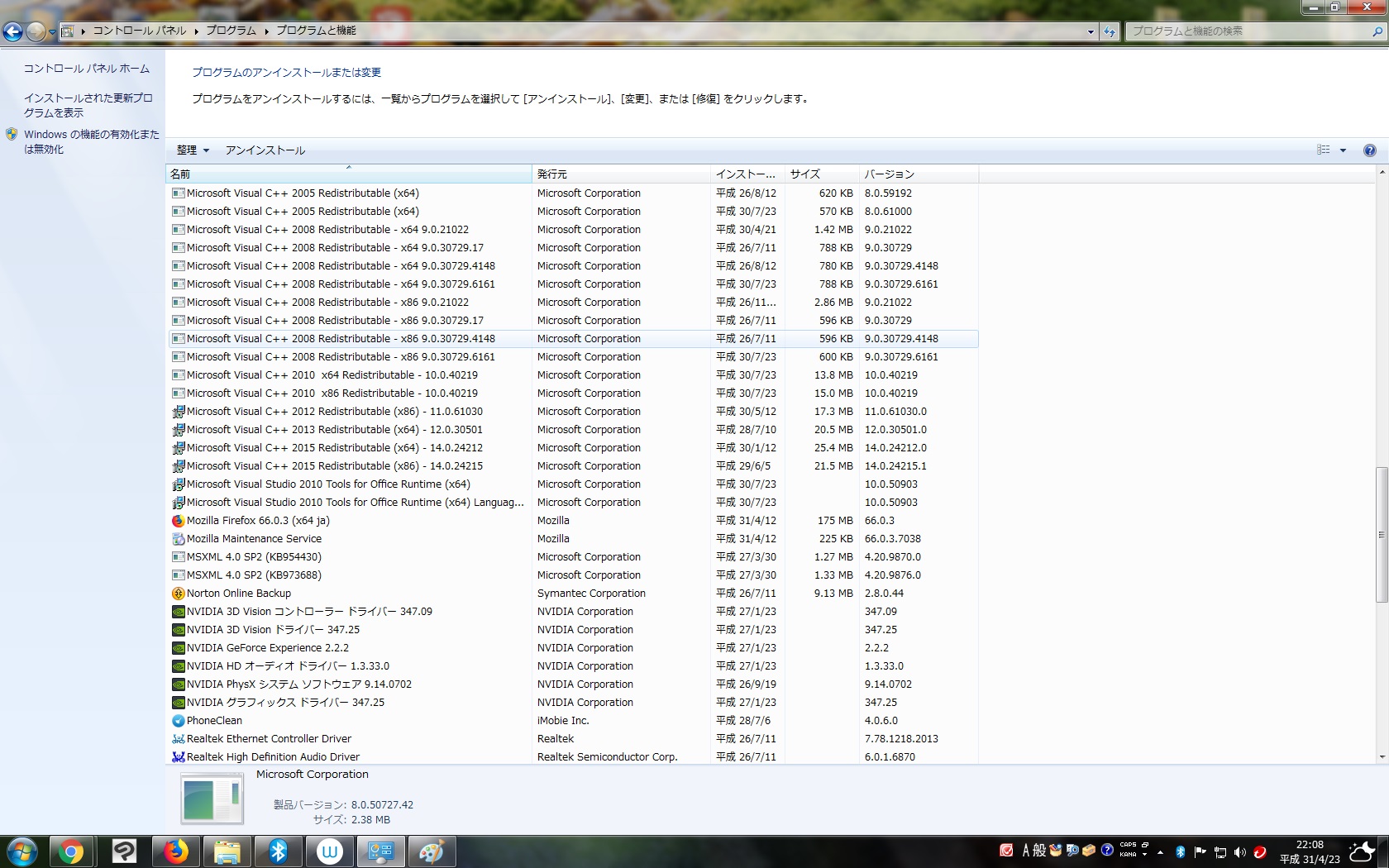The image size is (1389, 868).
Task: Click the vertical scrollbar down arrow
Action: (1382, 756)
